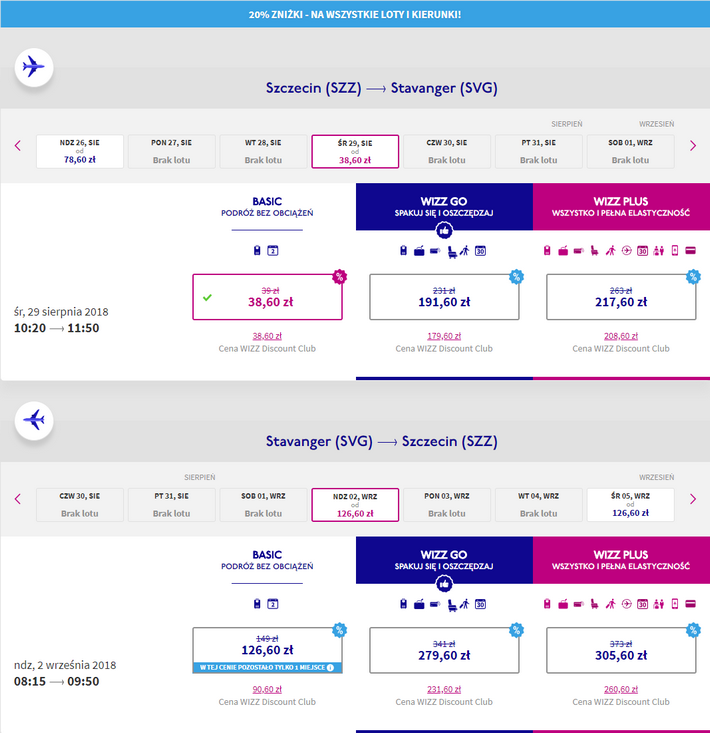Show earlier outbound dates with the left arrow
The width and height of the screenshot is (710, 733).
[18, 146]
